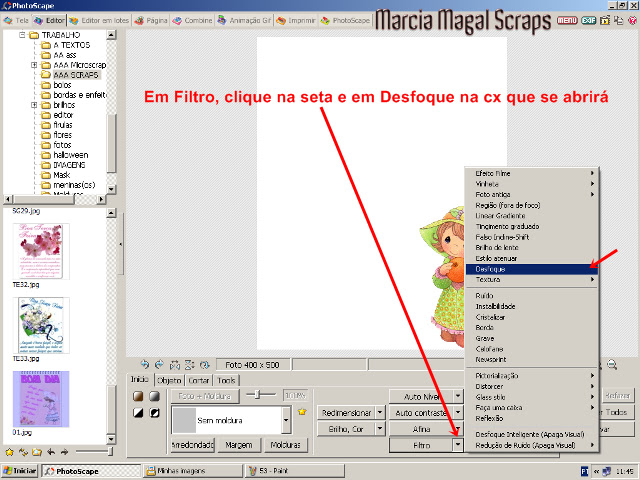The width and height of the screenshot is (640, 480).
Task: Open the Editor tab
Action: pyautogui.click(x=49, y=20)
